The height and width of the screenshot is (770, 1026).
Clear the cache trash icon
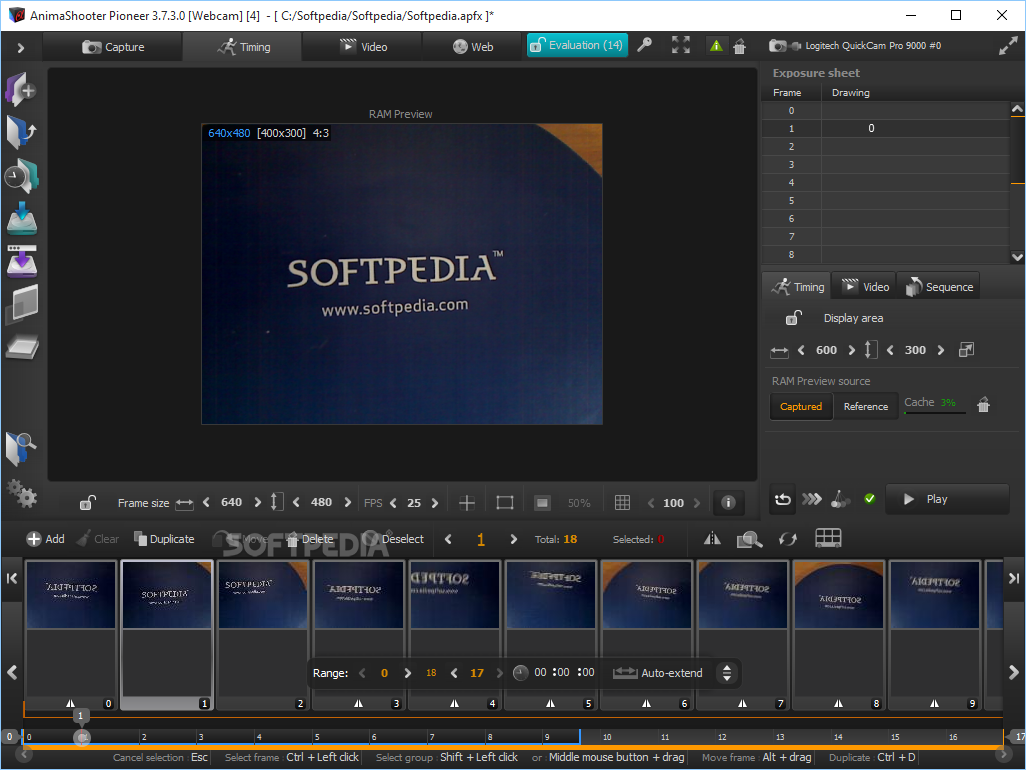click(983, 405)
